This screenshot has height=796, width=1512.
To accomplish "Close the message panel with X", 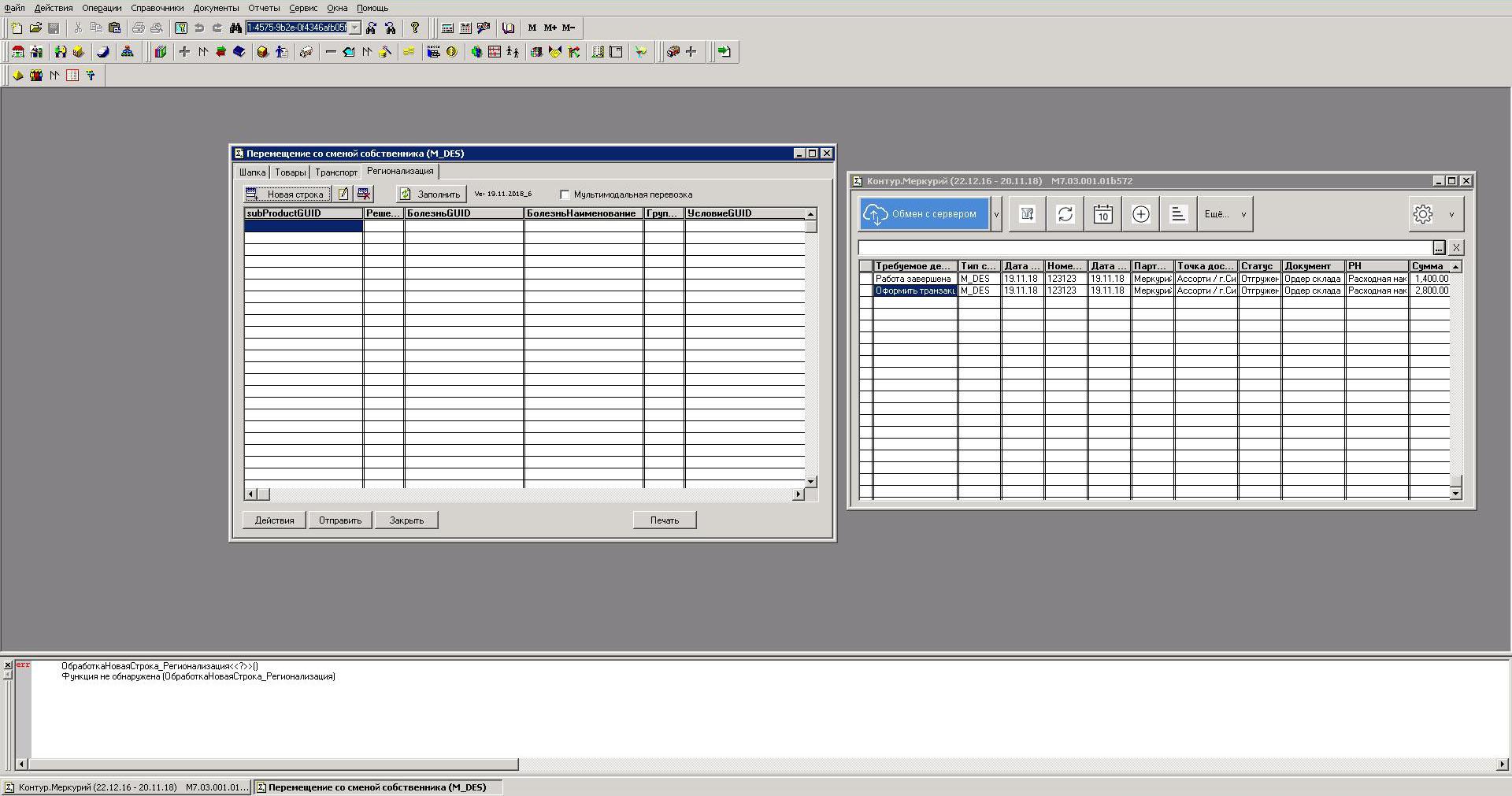I will tap(8, 665).
